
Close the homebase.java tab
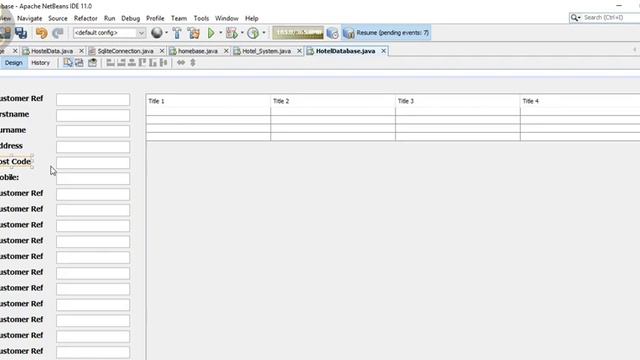[x=226, y=51]
